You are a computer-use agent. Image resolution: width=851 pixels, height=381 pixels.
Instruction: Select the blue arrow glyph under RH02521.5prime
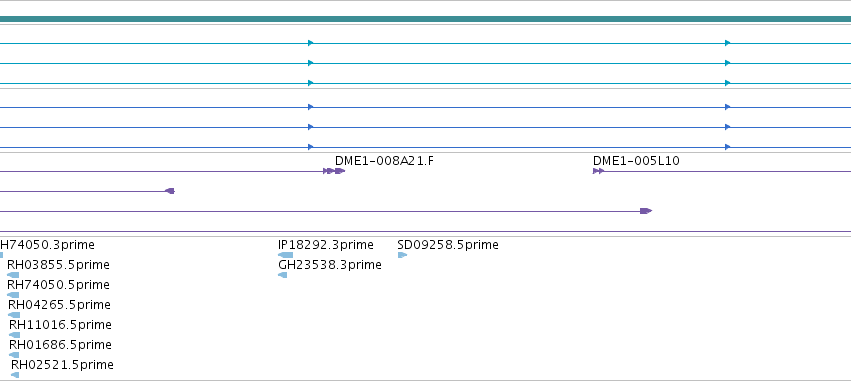[15, 375]
